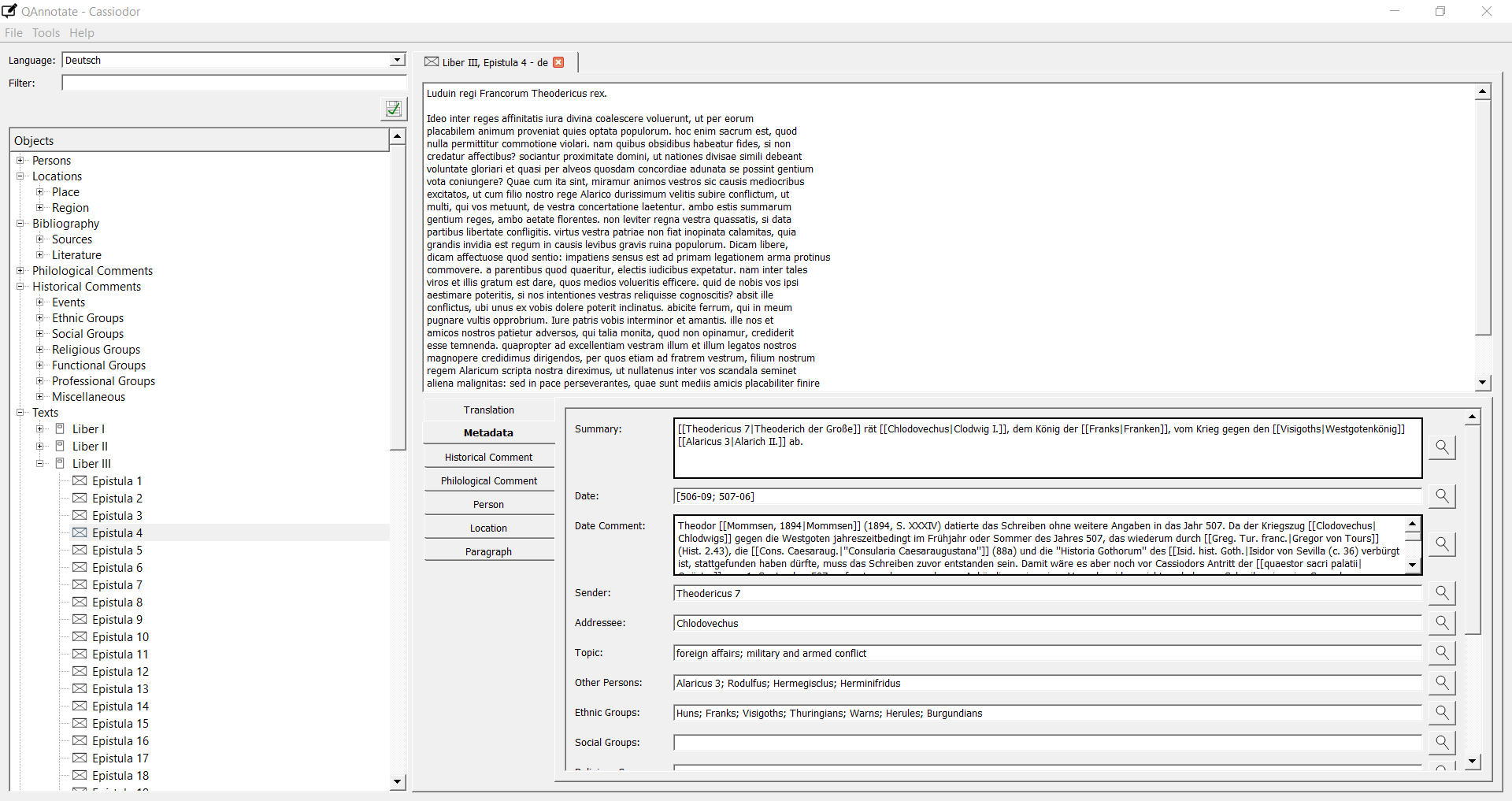Click envelope icon in the open document tab
This screenshot has width=1512, height=801.
(432, 62)
